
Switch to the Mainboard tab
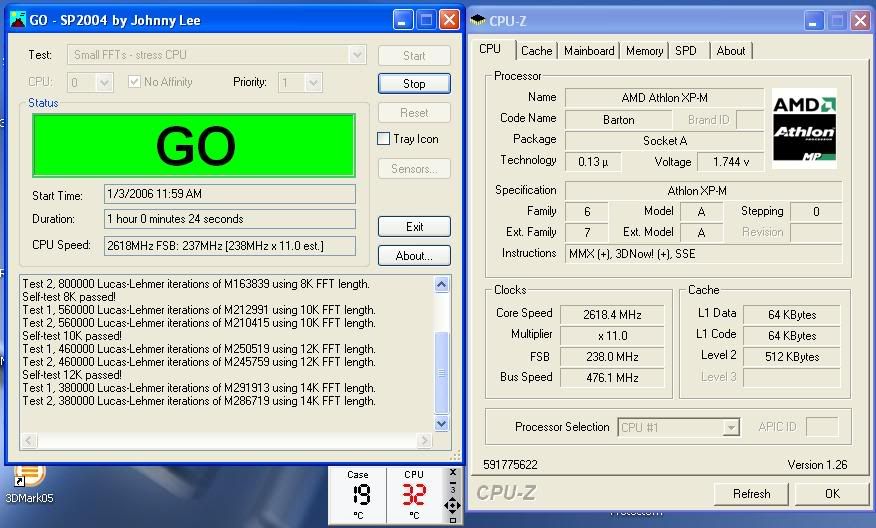tap(589, 51)
